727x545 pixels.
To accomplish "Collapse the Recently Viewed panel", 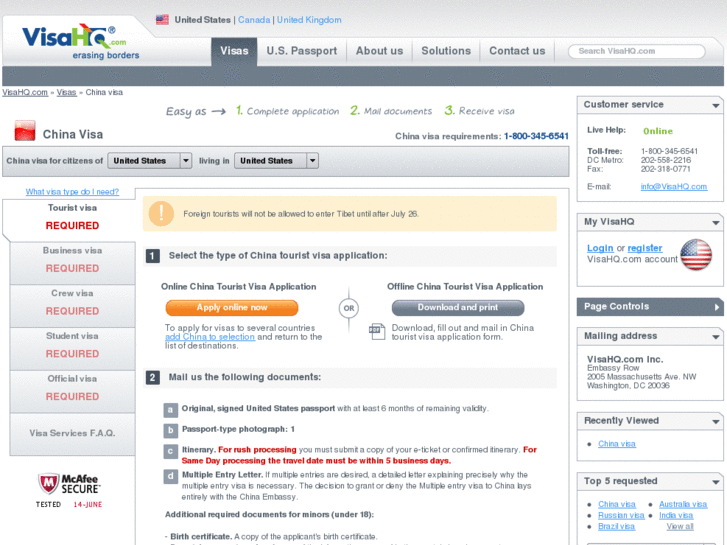I will pos(716,422).
